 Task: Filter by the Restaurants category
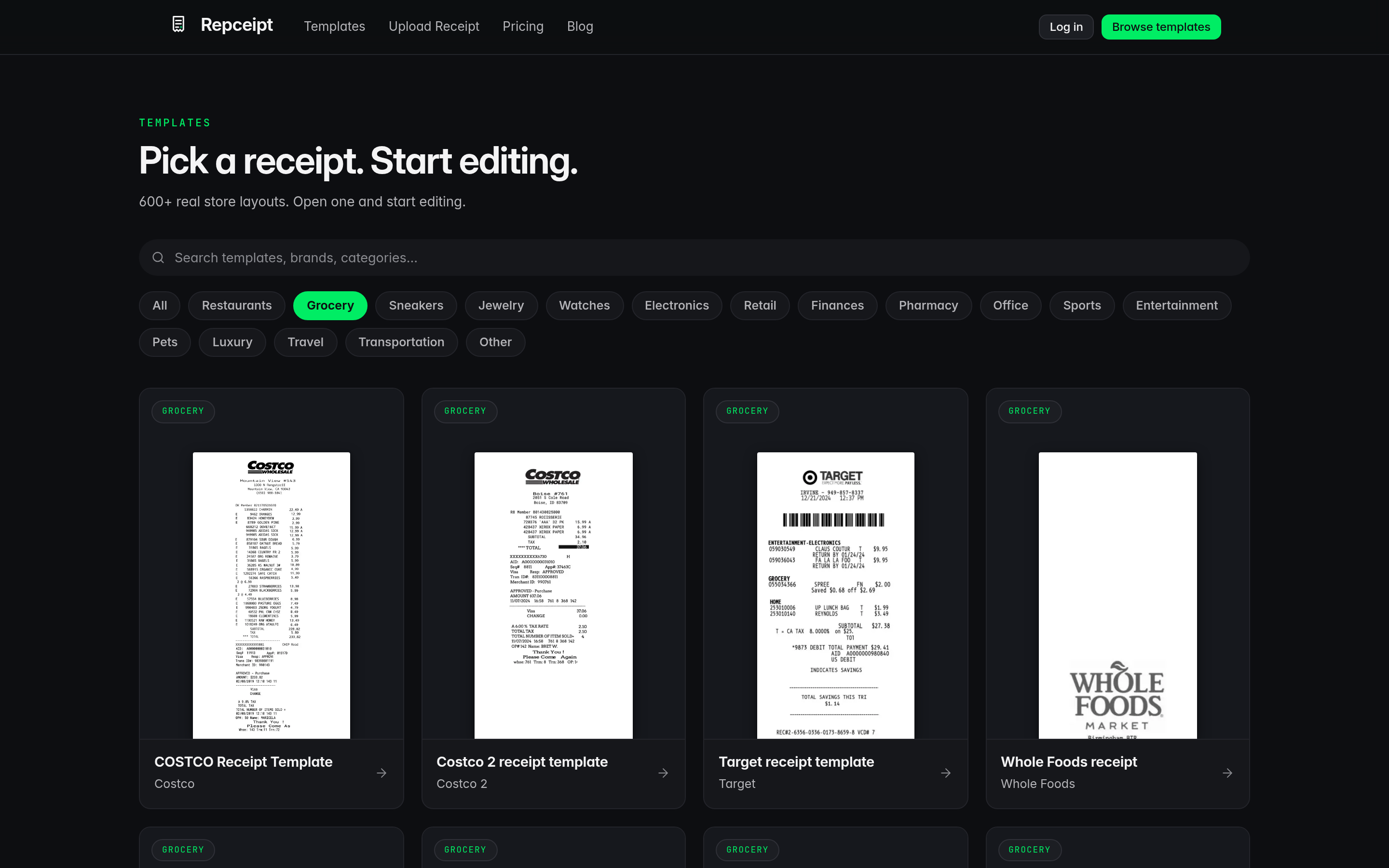point(236,305)
